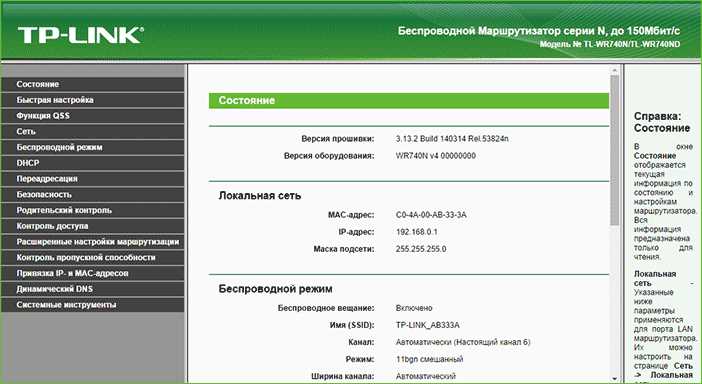The height and width of the screenshot is (384, 702).
Task: Select Переадресация in the sidebar
Action: tap(93, 179)
